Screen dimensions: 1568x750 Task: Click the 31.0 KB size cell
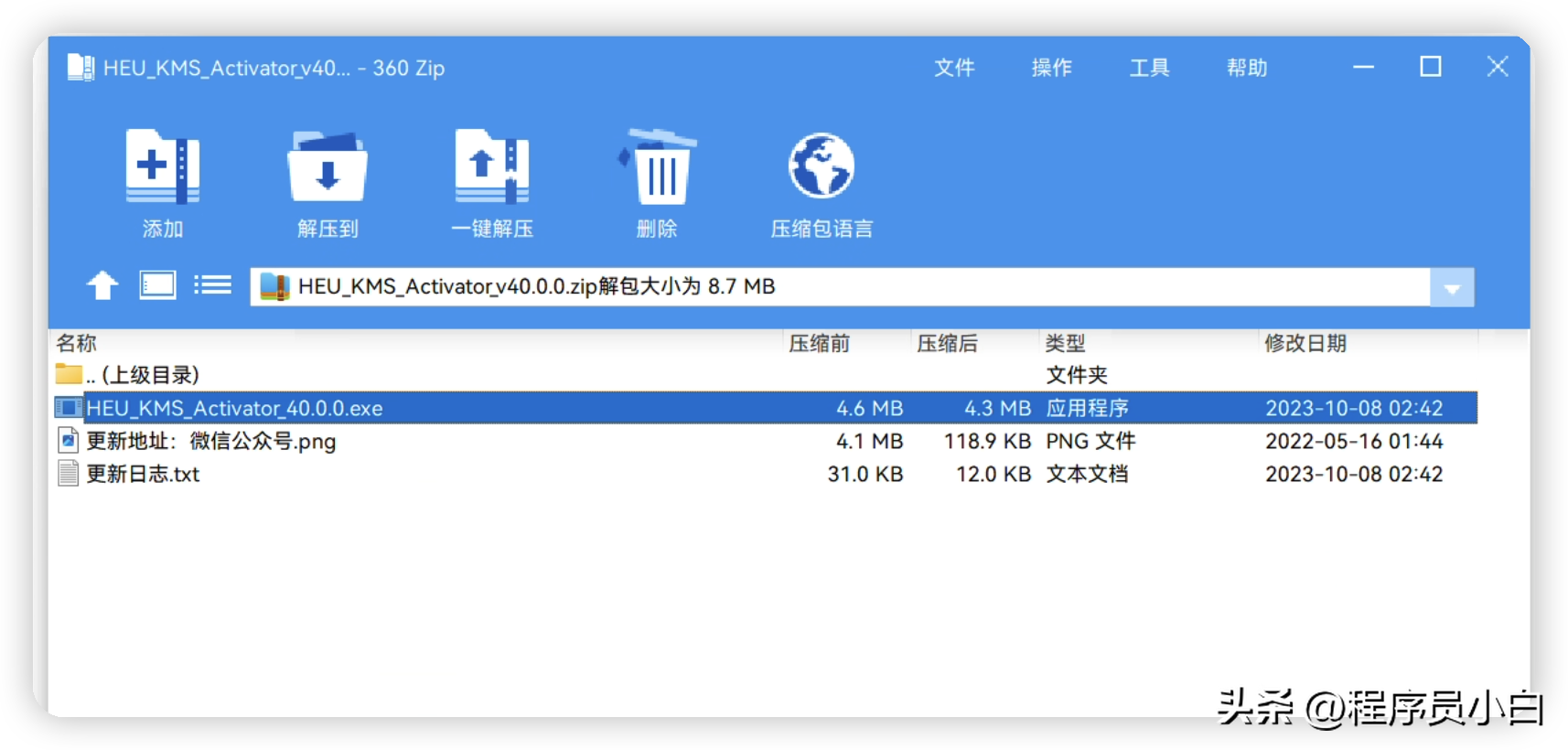tap(865, 474)
